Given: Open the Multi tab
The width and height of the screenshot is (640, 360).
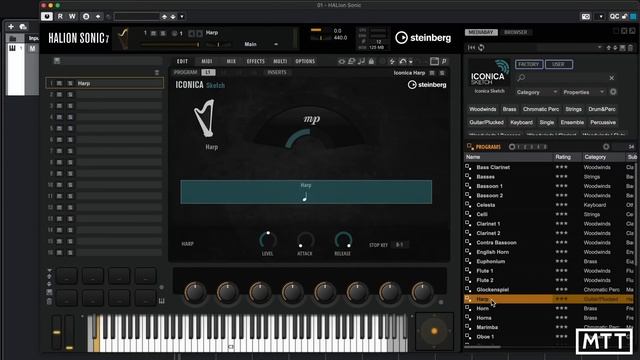Looking at the screenshot, I should point(280,61).
